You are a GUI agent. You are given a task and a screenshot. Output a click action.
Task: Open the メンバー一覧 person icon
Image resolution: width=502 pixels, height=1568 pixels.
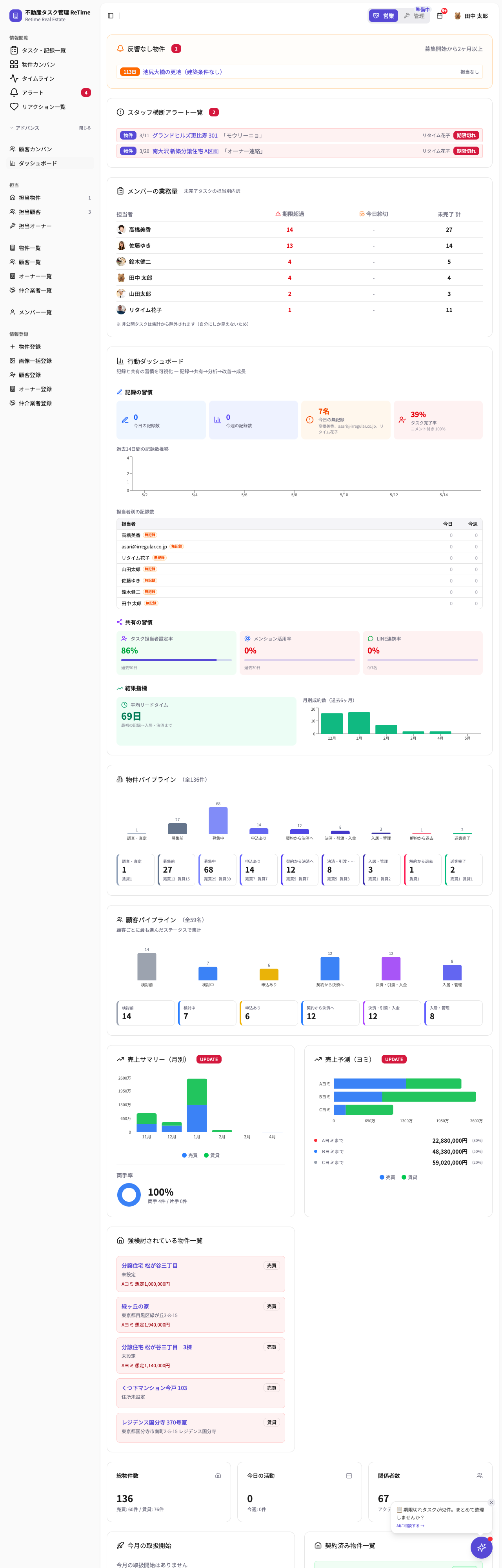(12, 312)
